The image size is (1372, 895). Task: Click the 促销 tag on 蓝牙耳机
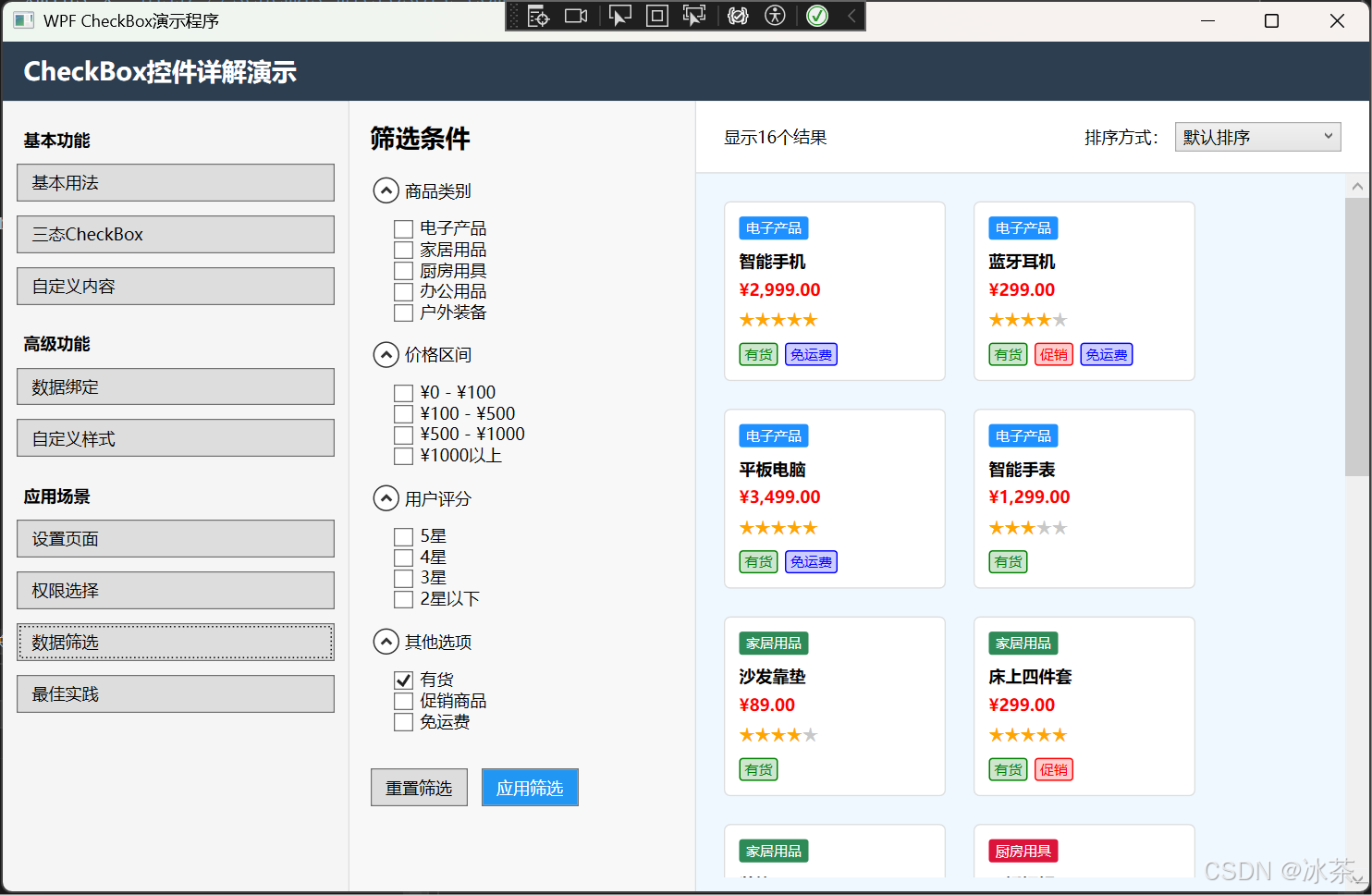click(x=1054, y=355)
